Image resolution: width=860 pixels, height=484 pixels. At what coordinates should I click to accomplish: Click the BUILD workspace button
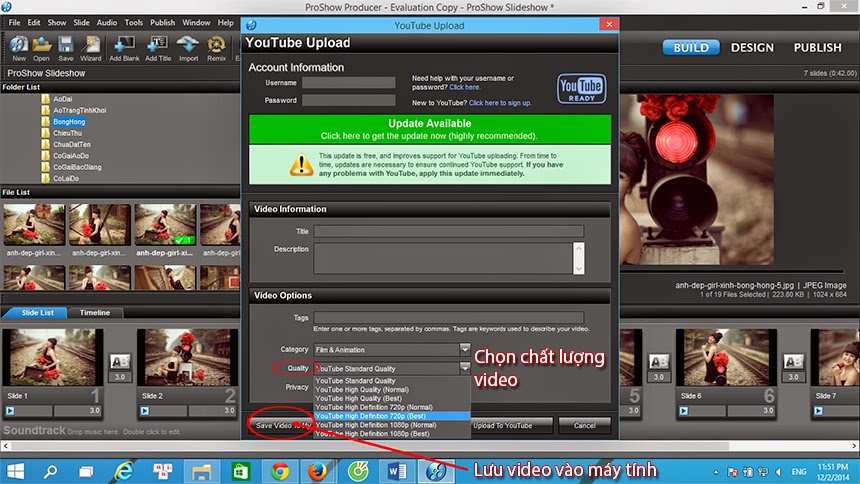pos(691,48)
